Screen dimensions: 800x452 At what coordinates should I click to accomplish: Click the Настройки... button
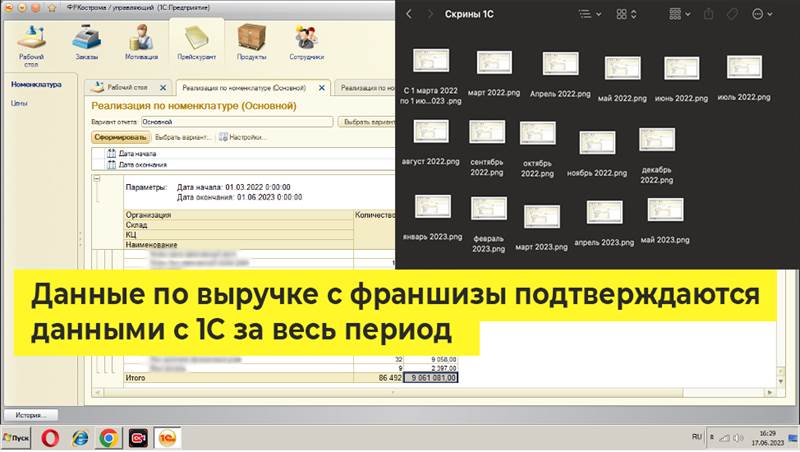pyautogui.click(x=240, y=137)
